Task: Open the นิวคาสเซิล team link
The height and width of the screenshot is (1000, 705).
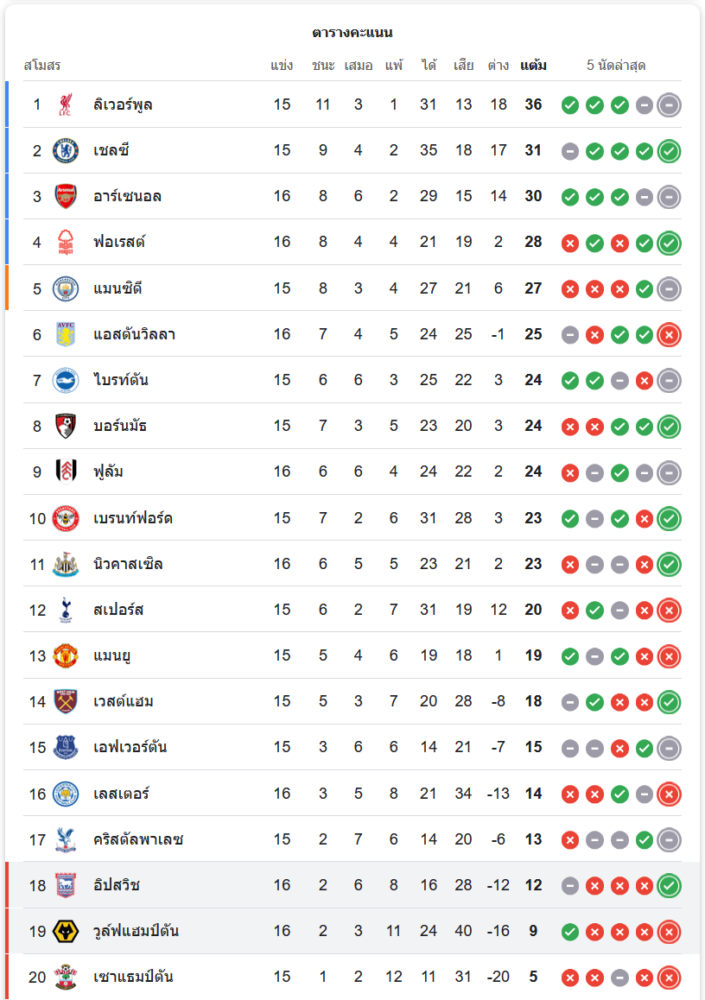Action: [x=128, y=564]
